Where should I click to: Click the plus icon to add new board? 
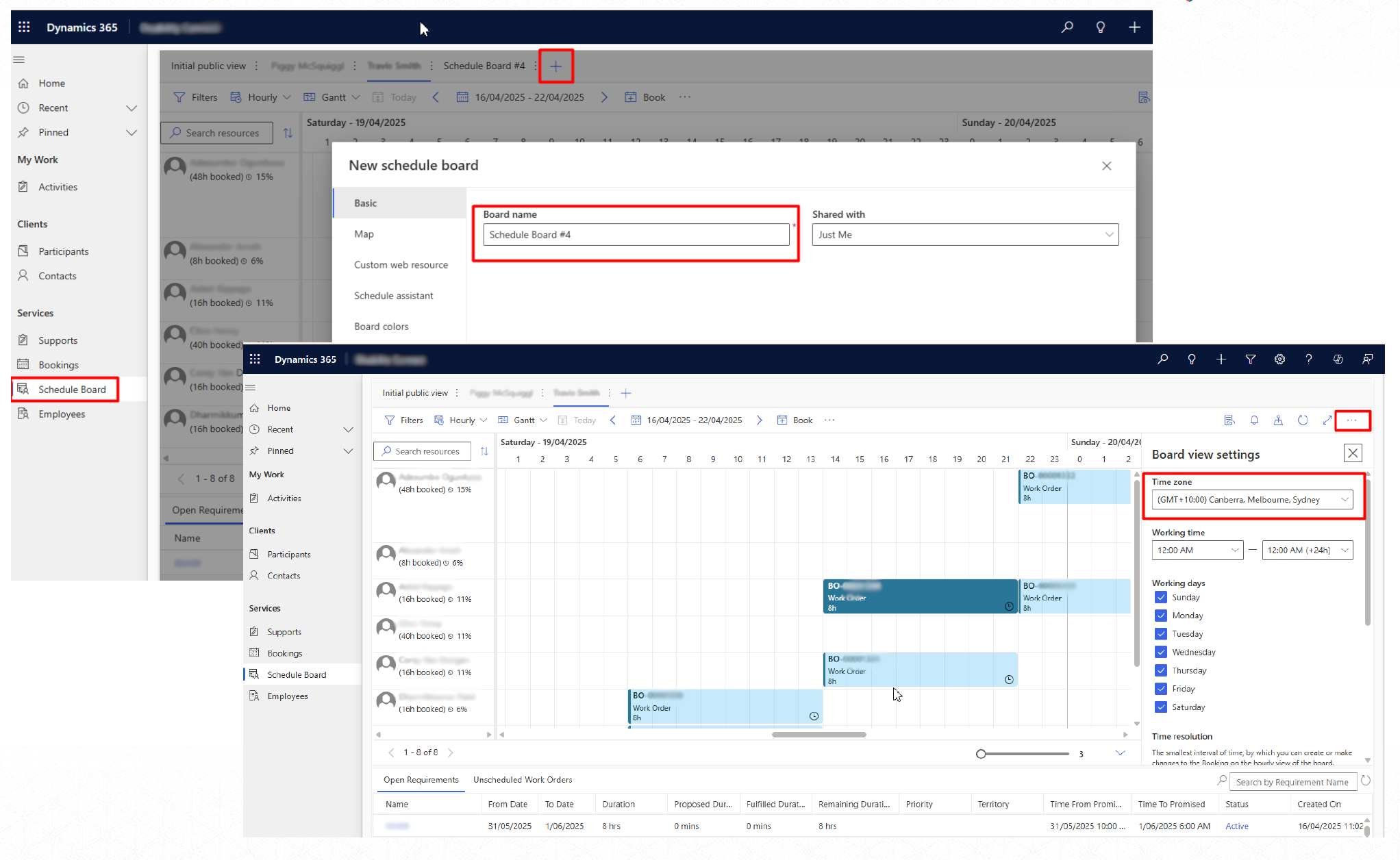[x=555, y=66]
